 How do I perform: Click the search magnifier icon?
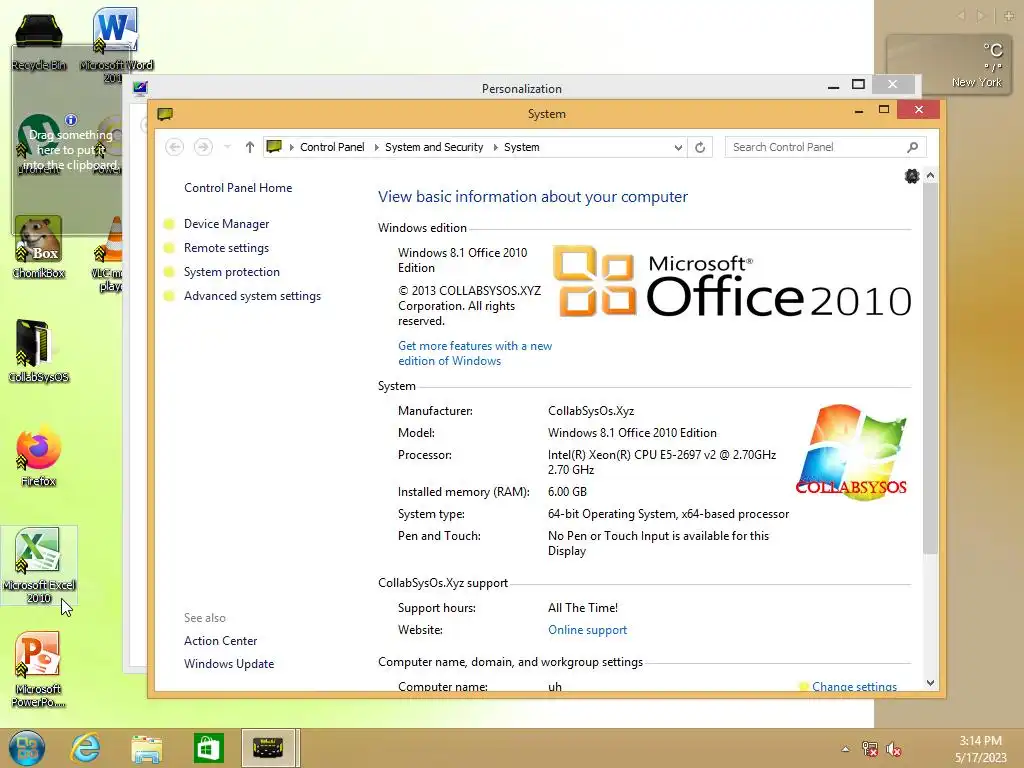pyautogui.click(x=912, y=147)
